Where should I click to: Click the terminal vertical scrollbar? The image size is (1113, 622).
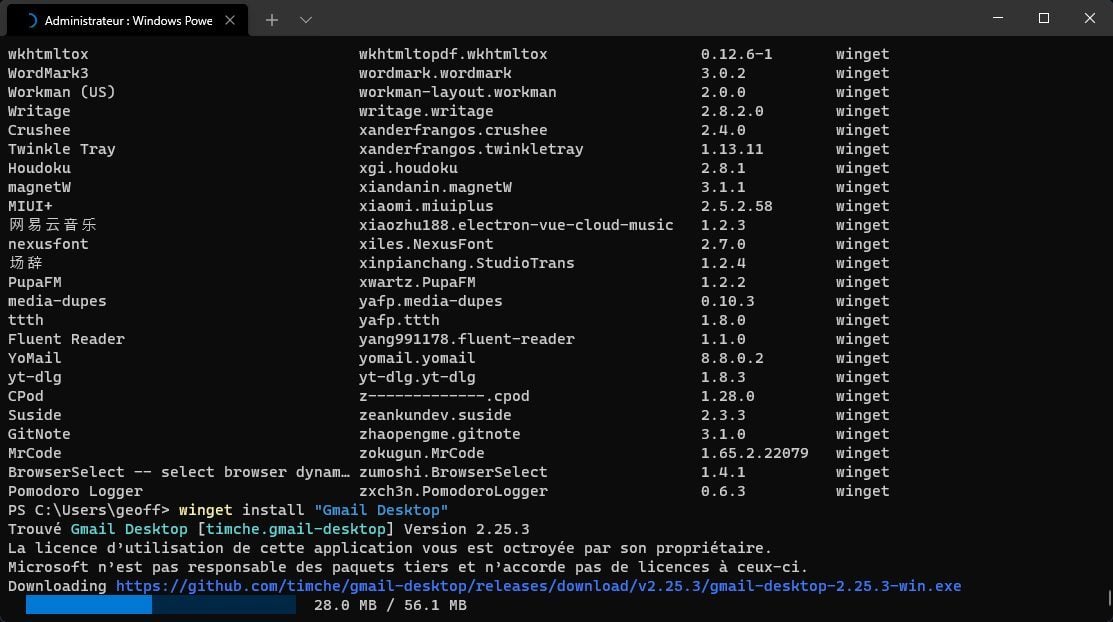[1109, 597]
